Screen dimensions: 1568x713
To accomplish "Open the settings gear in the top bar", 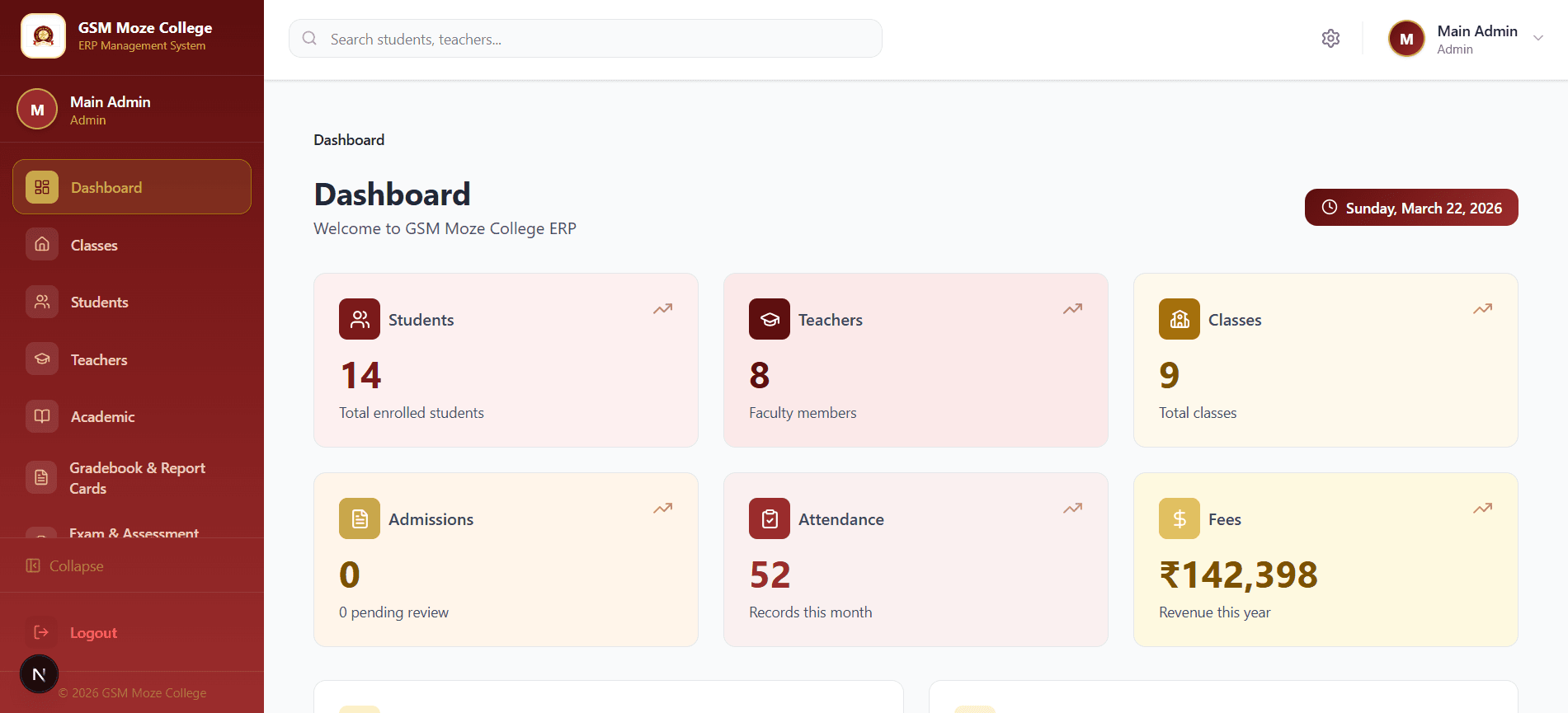I will [x=1330, y=38].
